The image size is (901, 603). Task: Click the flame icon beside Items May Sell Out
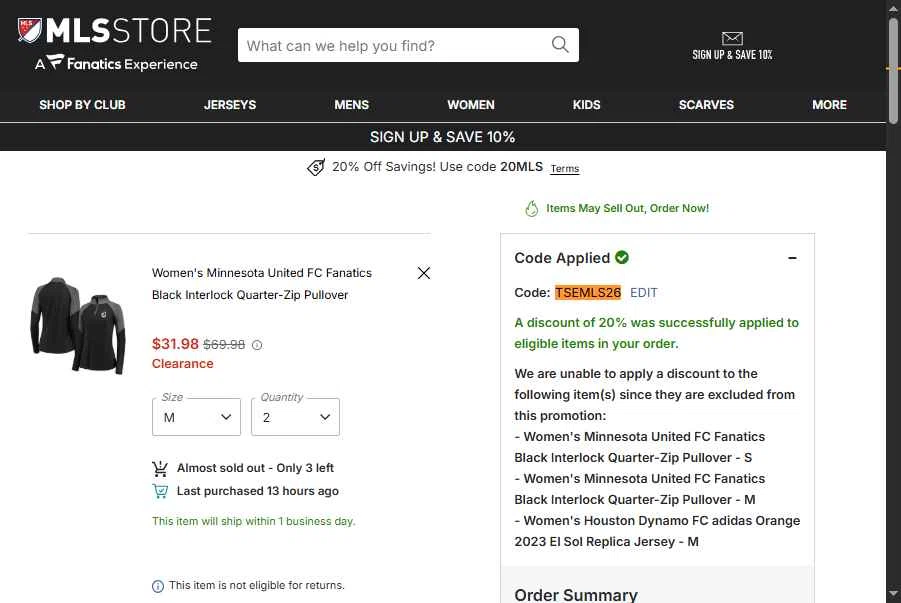[x=532, y=209]
